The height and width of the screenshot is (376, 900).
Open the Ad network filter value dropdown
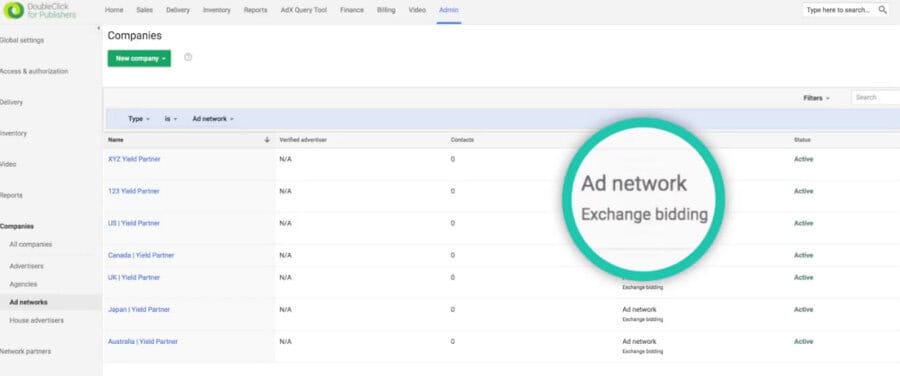213,119
